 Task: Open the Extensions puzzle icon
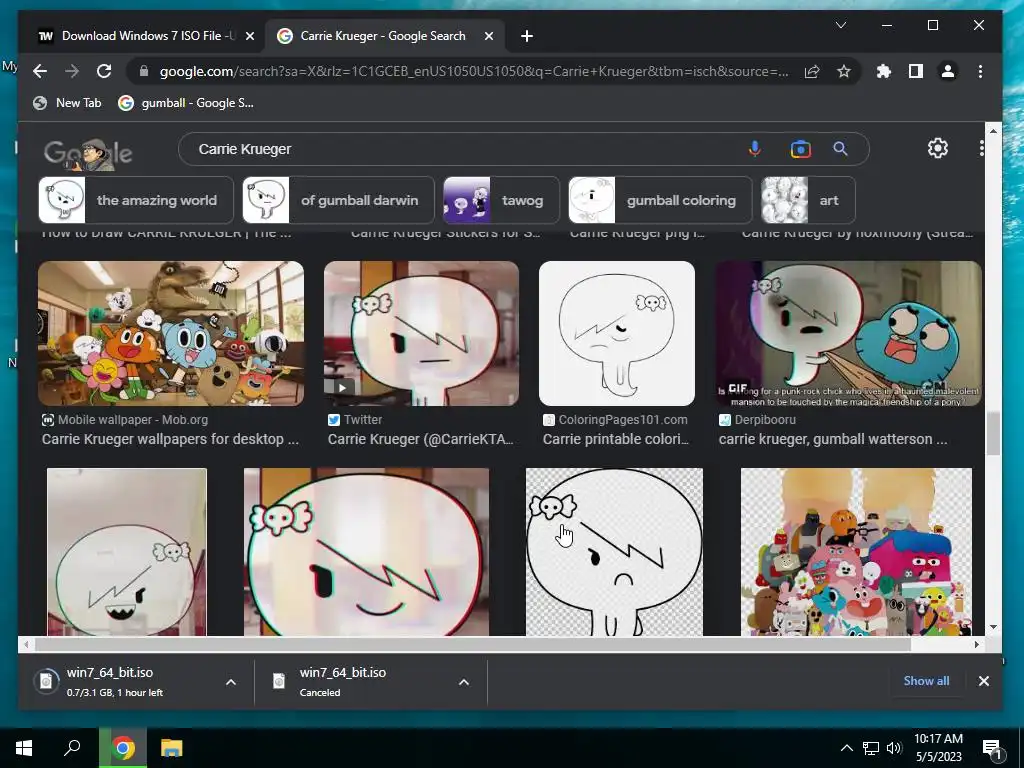coord(884,71)
